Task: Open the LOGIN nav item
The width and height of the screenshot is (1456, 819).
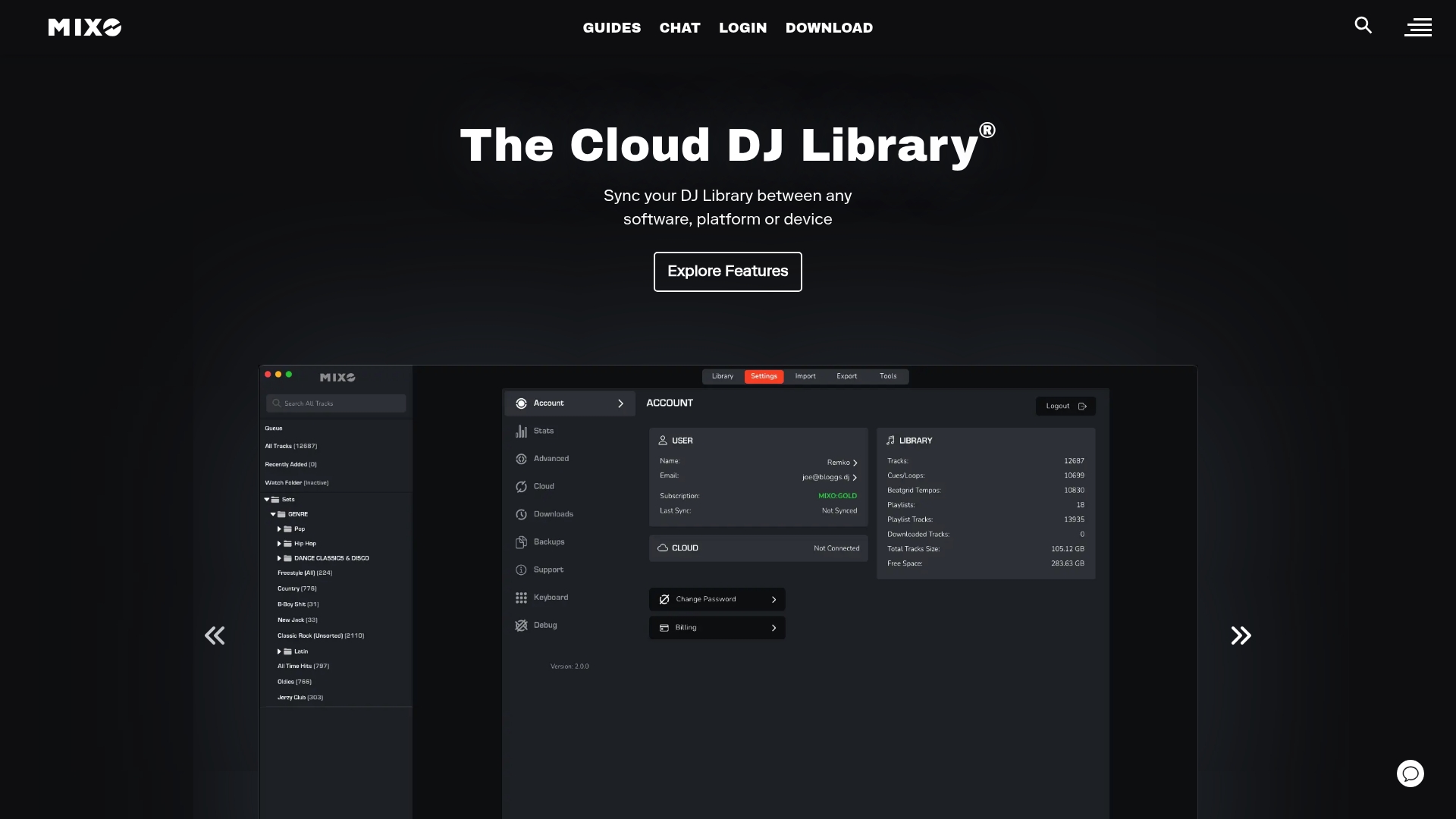Action: coord(743,28)
